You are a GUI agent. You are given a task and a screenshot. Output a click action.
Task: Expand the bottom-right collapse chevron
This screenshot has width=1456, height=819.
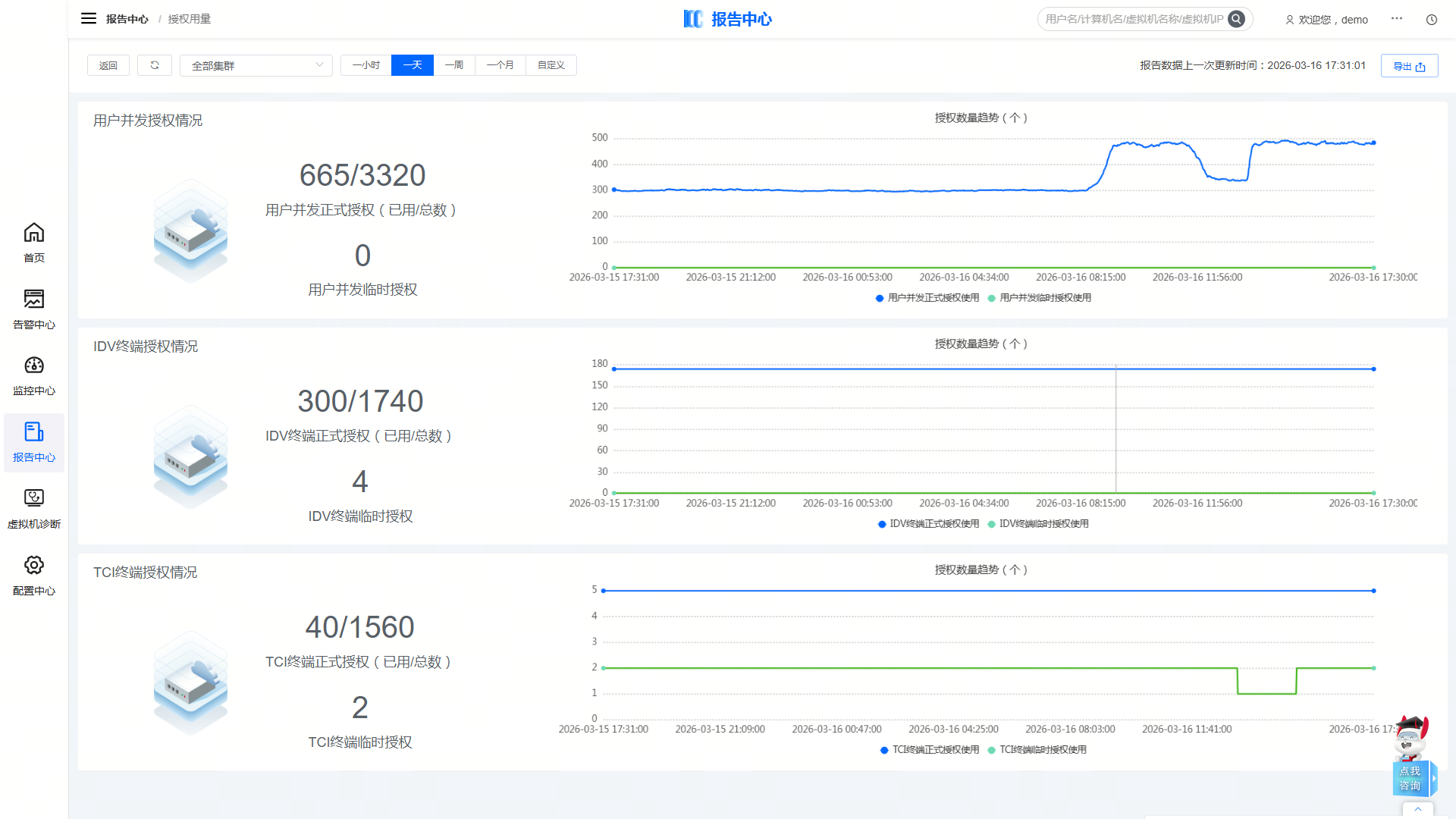click(x=1417, y=809)
